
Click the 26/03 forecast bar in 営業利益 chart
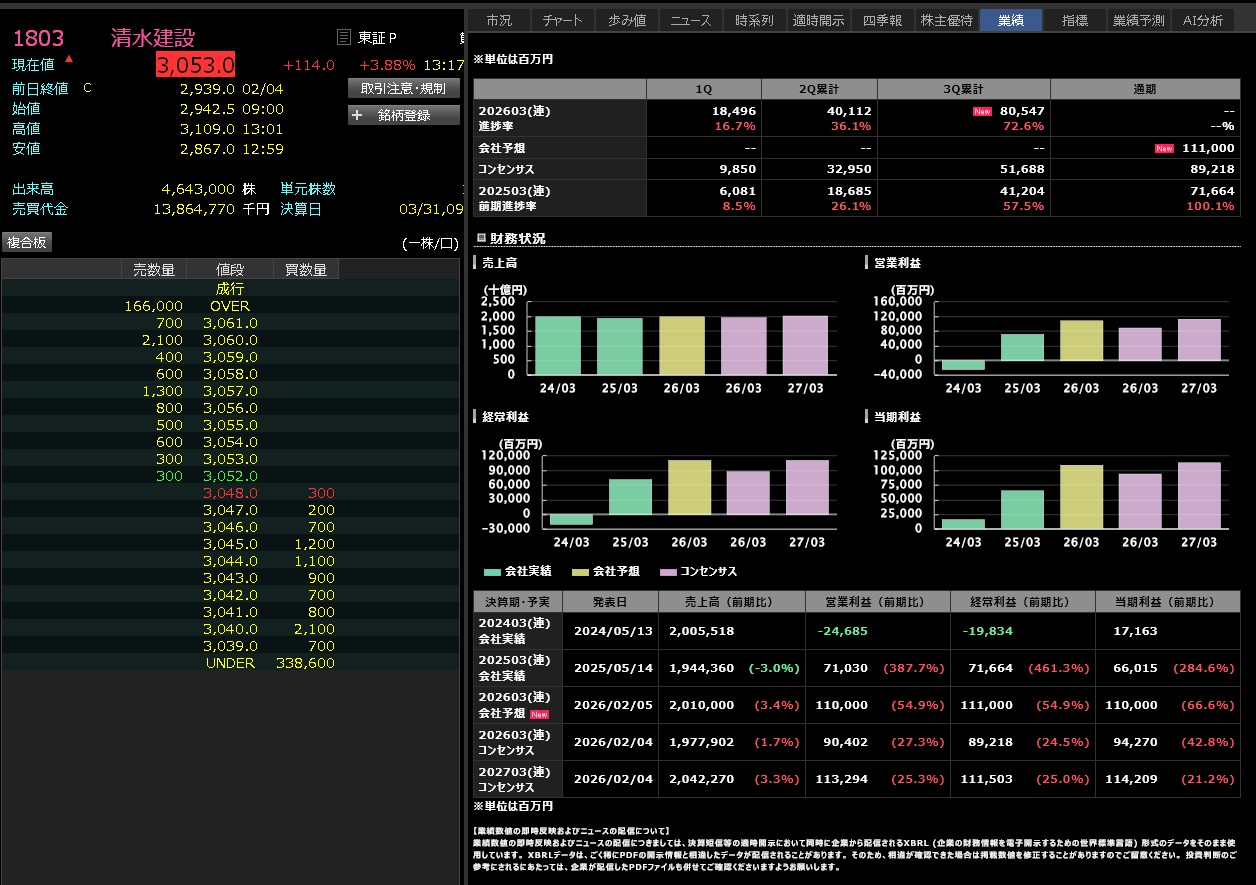(1081, 340)
